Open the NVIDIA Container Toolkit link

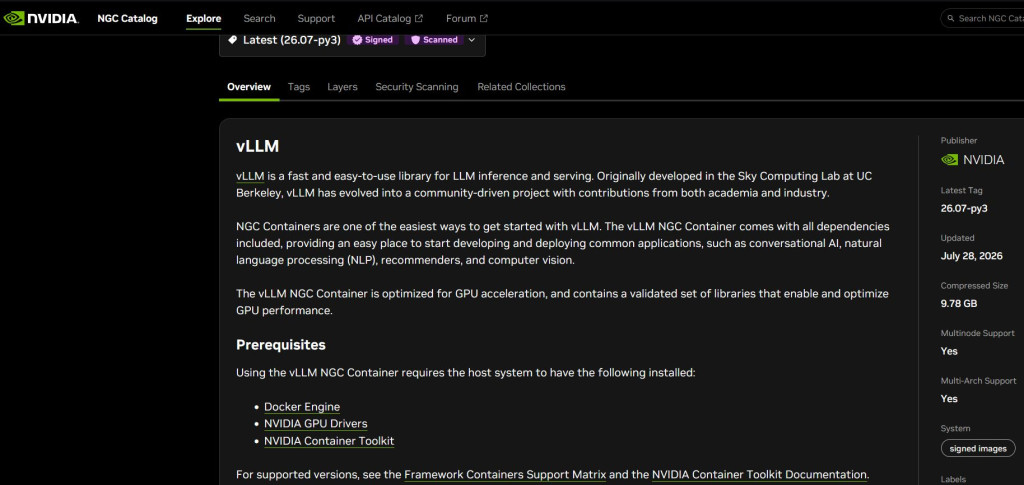tap(328, 441)
